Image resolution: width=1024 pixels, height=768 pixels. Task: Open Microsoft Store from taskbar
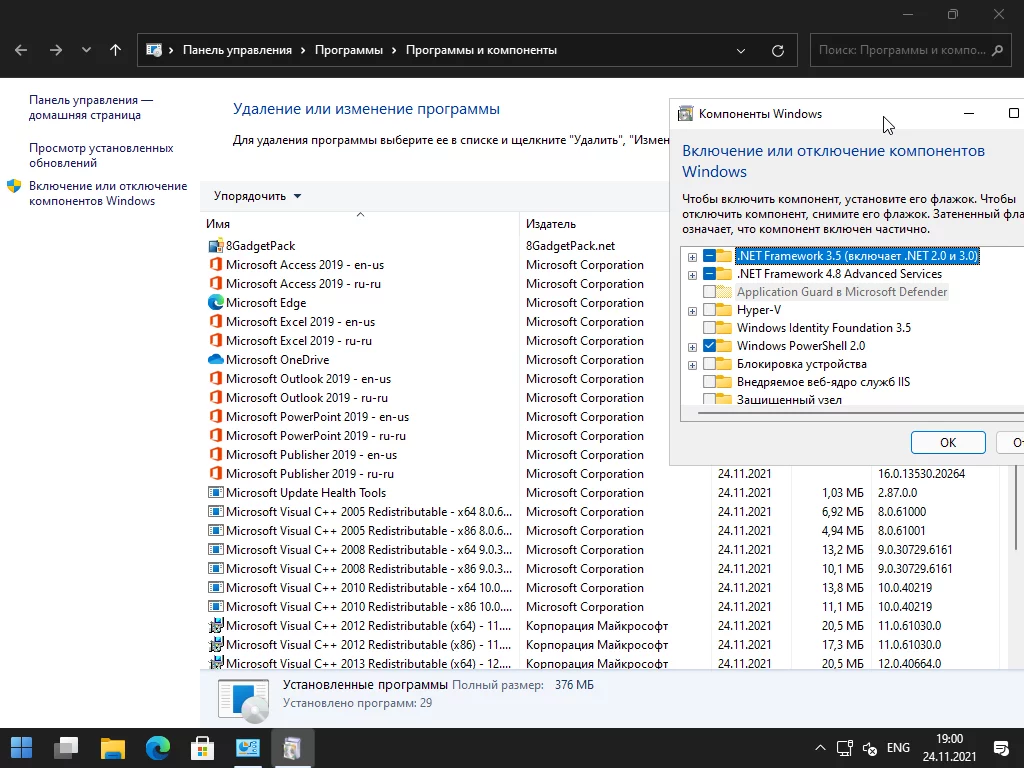(x=202, y=748)
